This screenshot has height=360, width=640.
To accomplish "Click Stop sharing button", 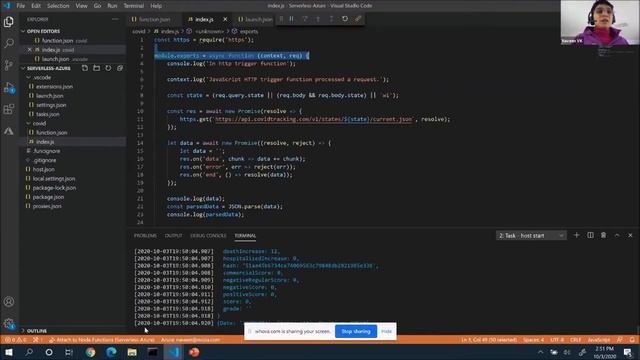I will [x=356, y=331].
